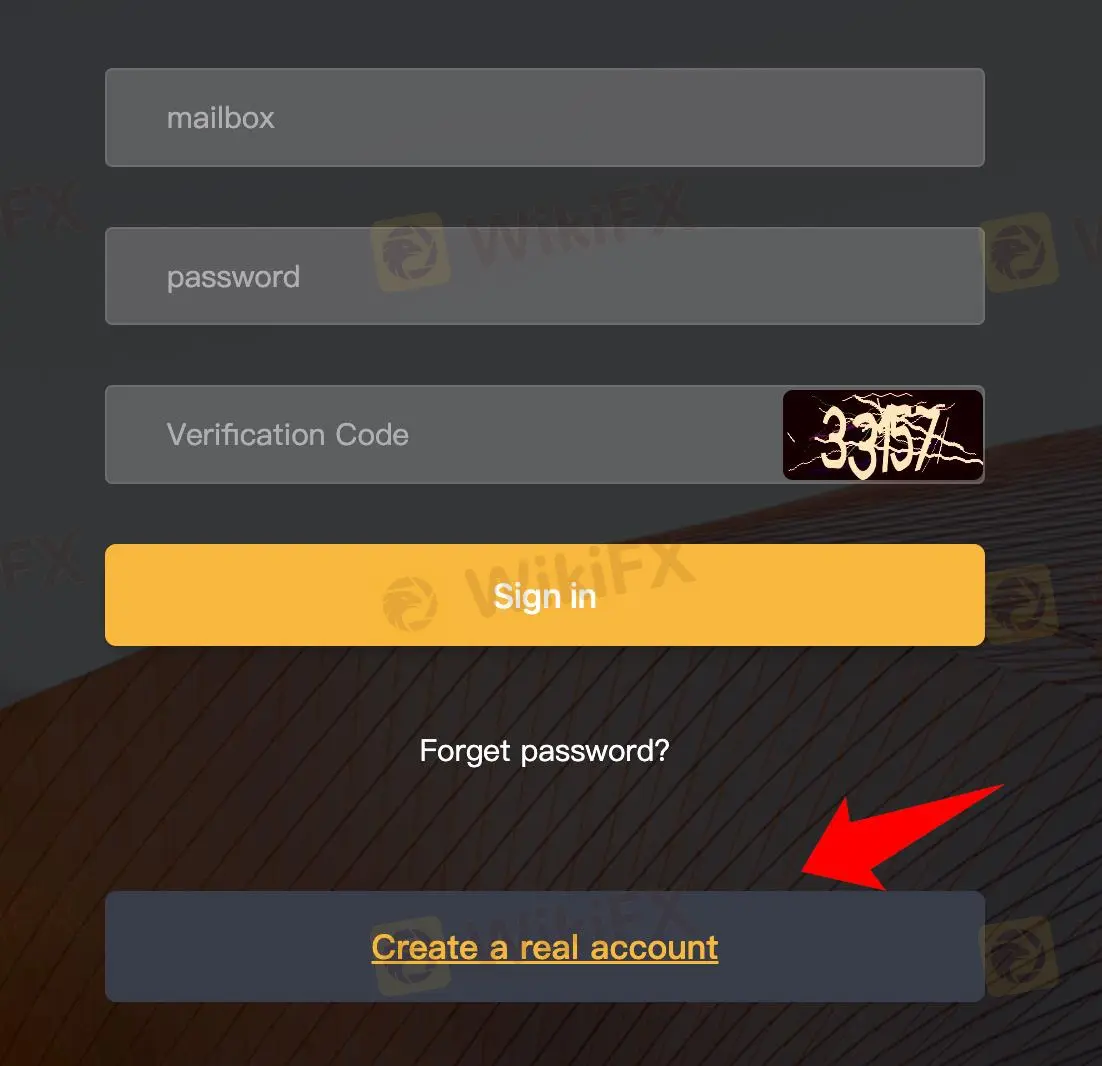This screenshot has width=1102, height=1066.
Task: Click the red arrow annotation
Action: point(902,838)
